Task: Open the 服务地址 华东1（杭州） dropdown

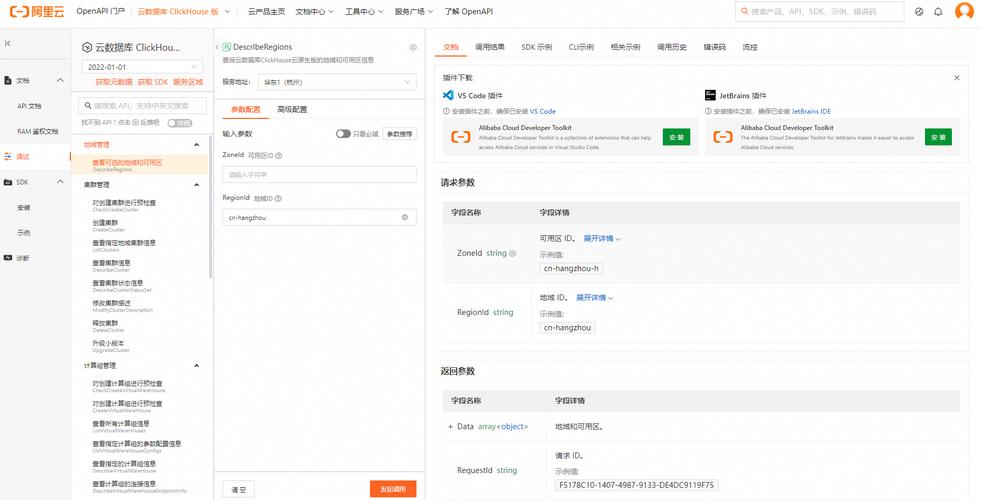Action: tap(337, 82)
